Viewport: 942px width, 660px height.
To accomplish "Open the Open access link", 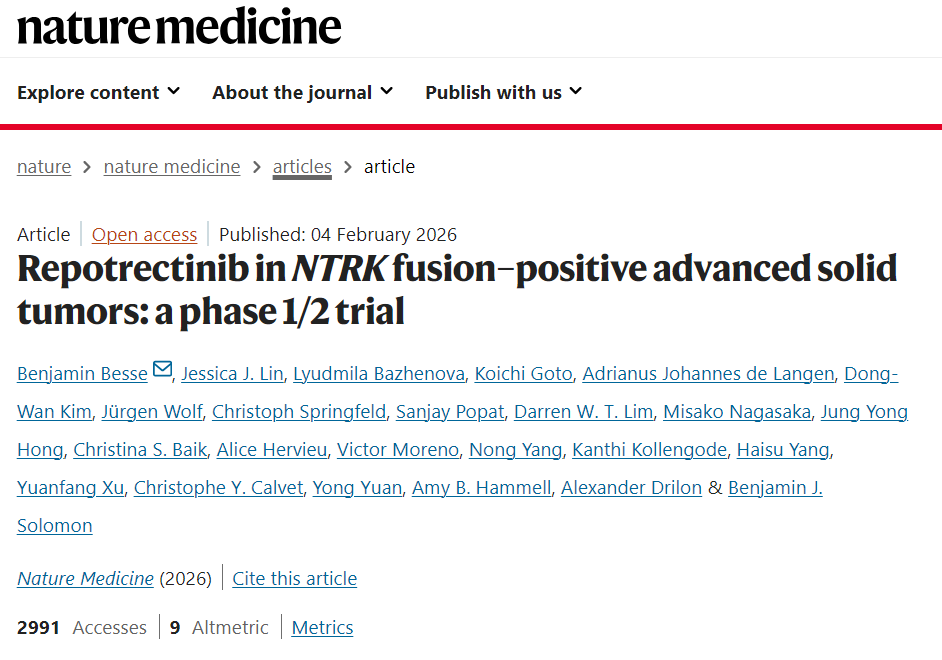I will (144, 235).
